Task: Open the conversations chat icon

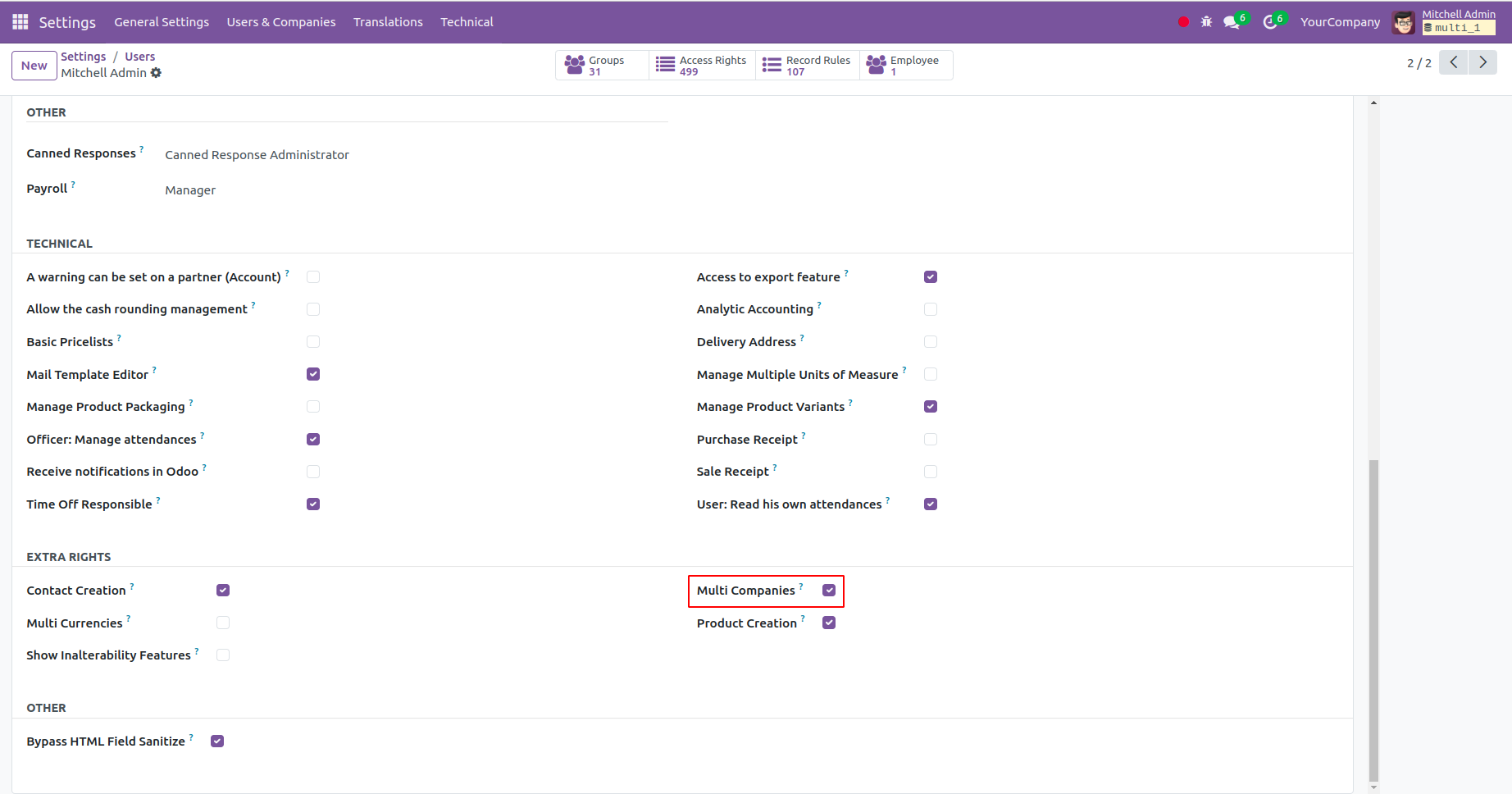Action: (1232, 22)
